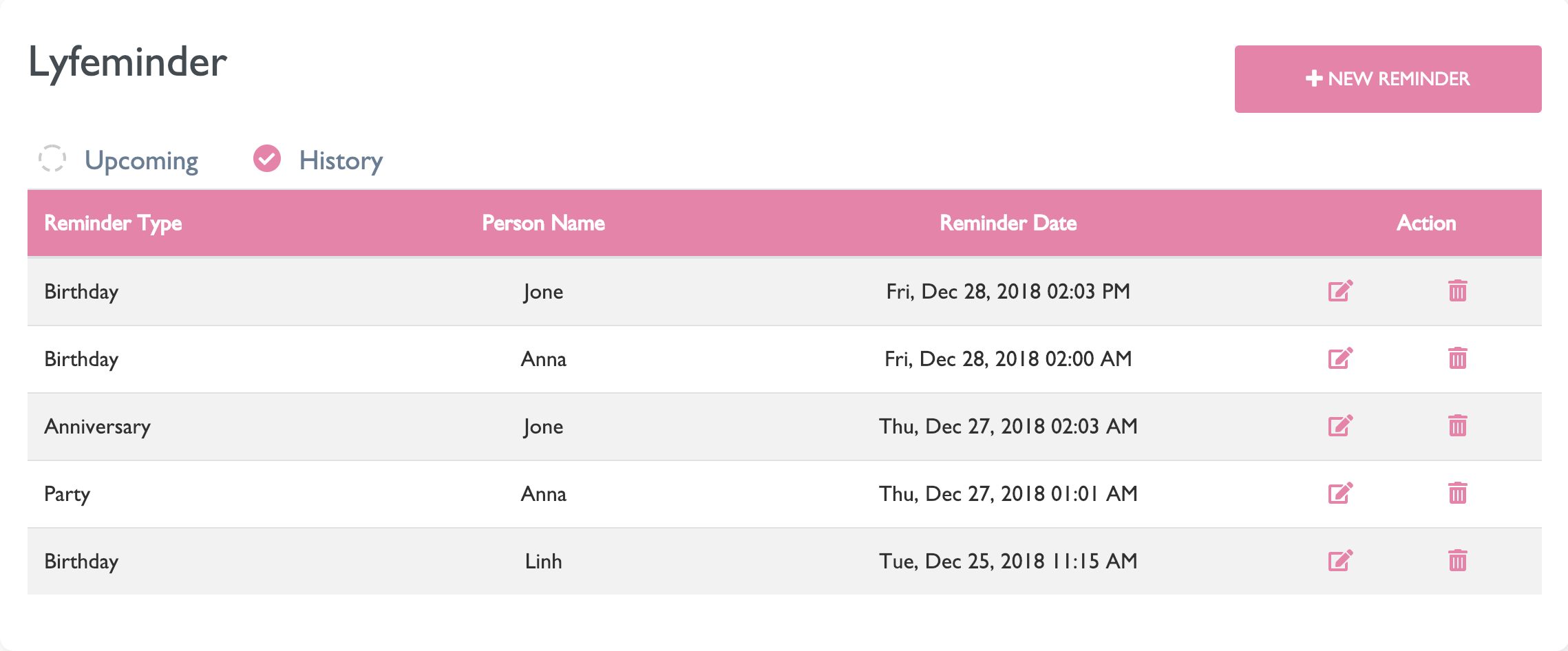Click the Reminder Date column header
1568x651 pixels.
click(1008, 223)
